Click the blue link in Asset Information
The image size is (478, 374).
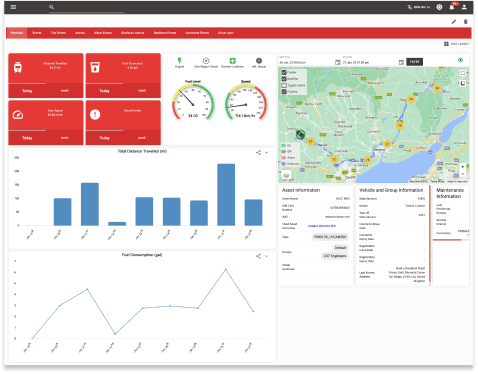[322, 226]
